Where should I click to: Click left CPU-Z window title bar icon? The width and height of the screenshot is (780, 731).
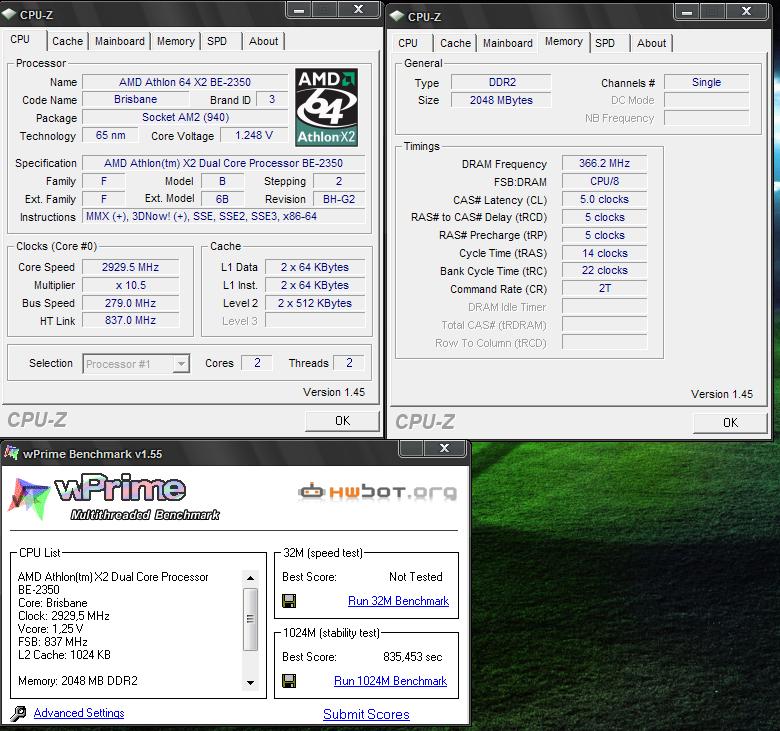[9, 14]
